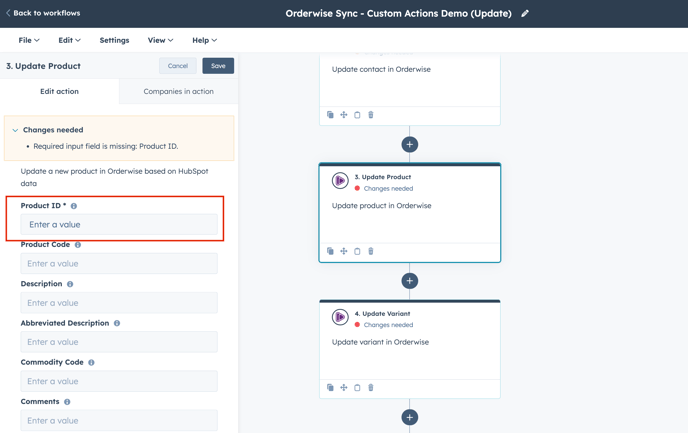Edit the workflow name with the pencil icon
Image resolution: width=688 pixels, height=433 pixels.
(x=525, y=14)
